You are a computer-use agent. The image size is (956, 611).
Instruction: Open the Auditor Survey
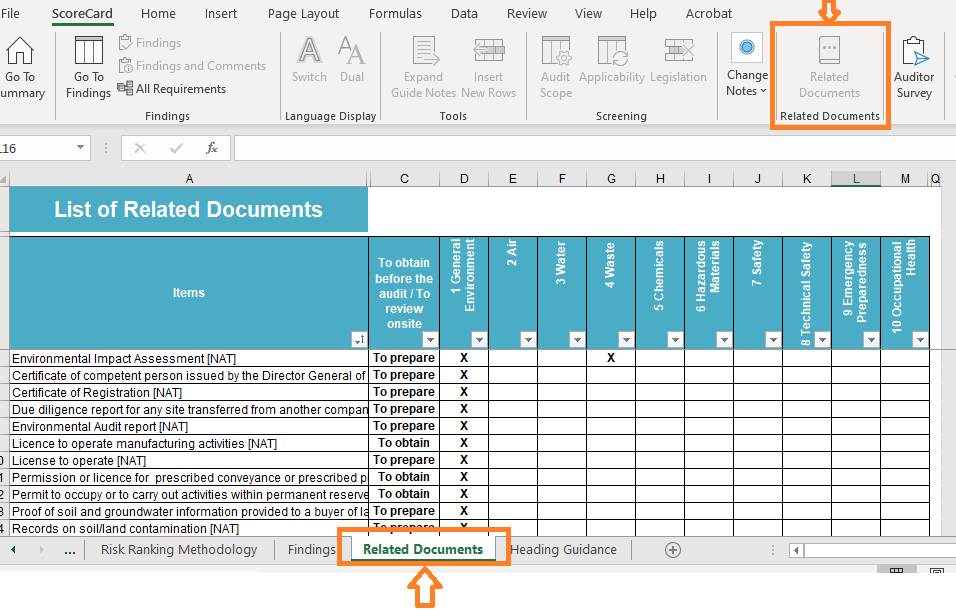tap(913, 67)
